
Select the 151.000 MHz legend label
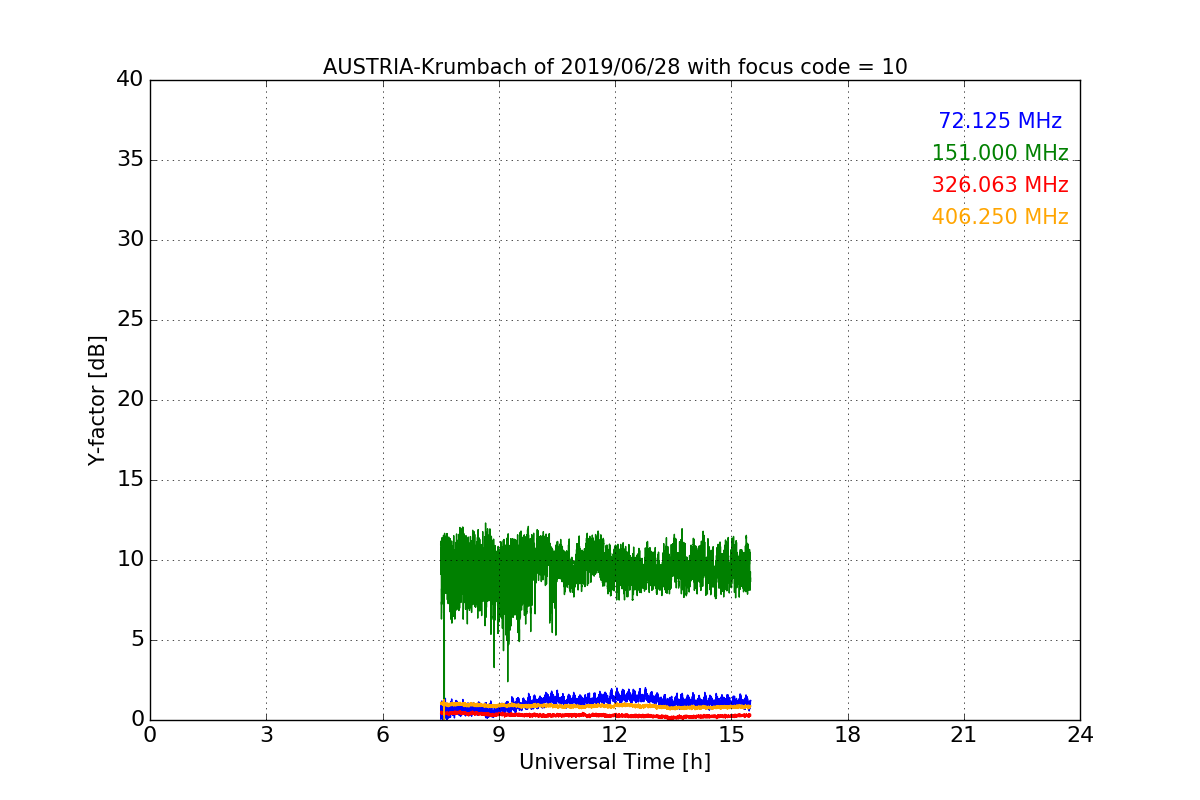click(1000, 153)
